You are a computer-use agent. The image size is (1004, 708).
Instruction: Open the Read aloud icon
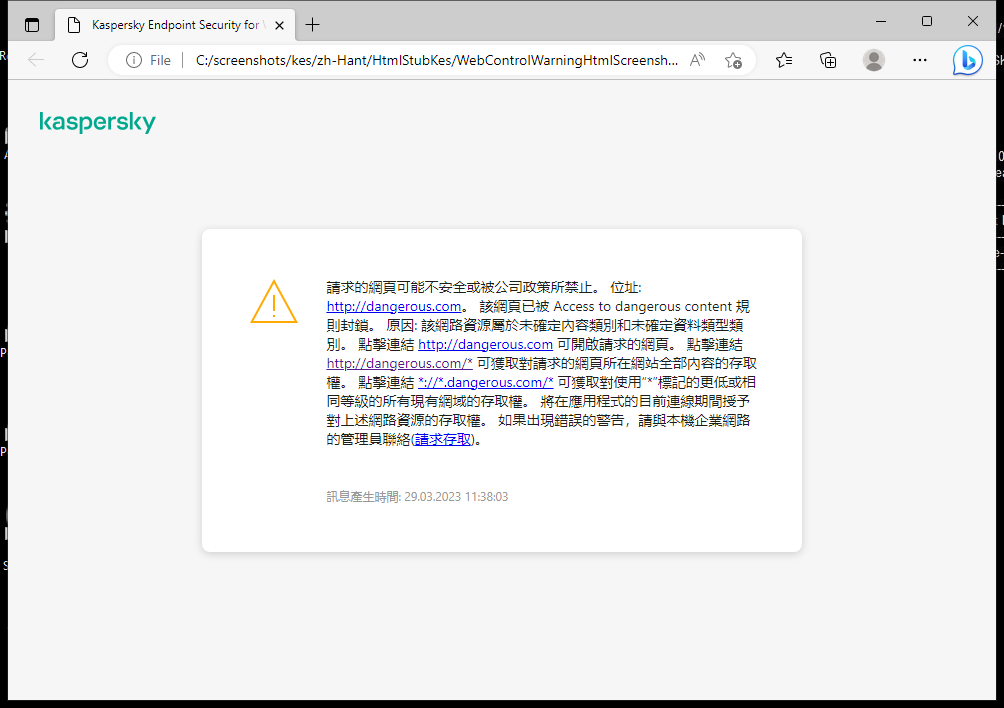point(697,60)
